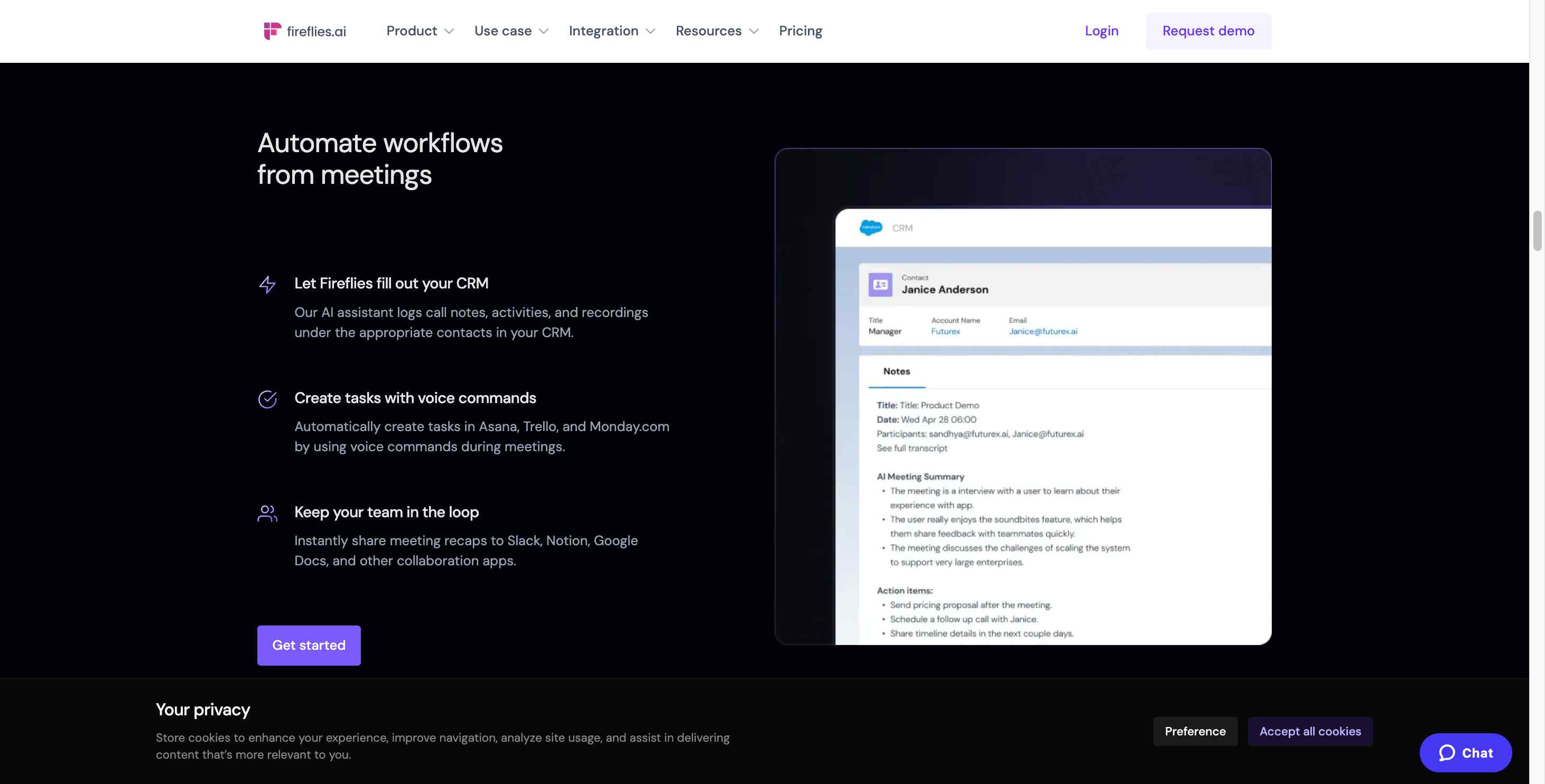Click the 'Title: Product Demo' line

click(928, 406)
